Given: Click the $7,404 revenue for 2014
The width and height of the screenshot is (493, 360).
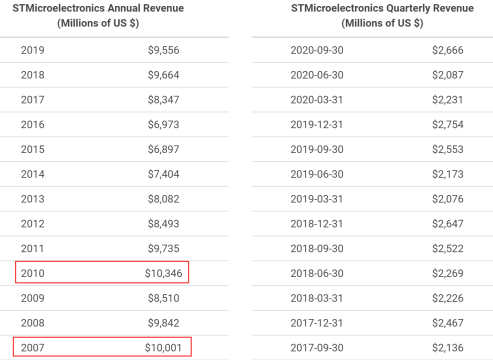Looking at the screenshot, I should (163, 174).
